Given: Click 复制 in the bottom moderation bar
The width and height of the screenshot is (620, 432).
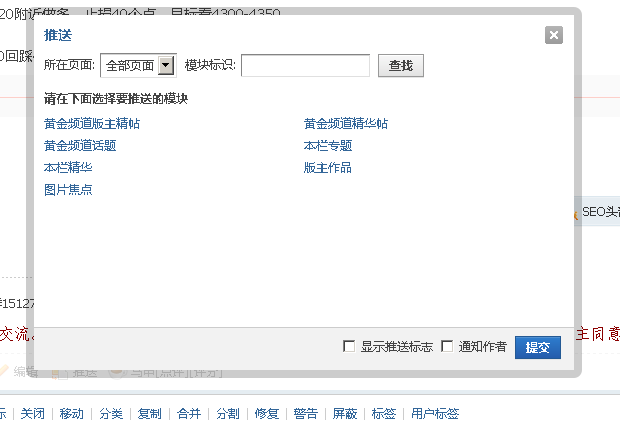Looking at the screenshot, I should (149, 414).
